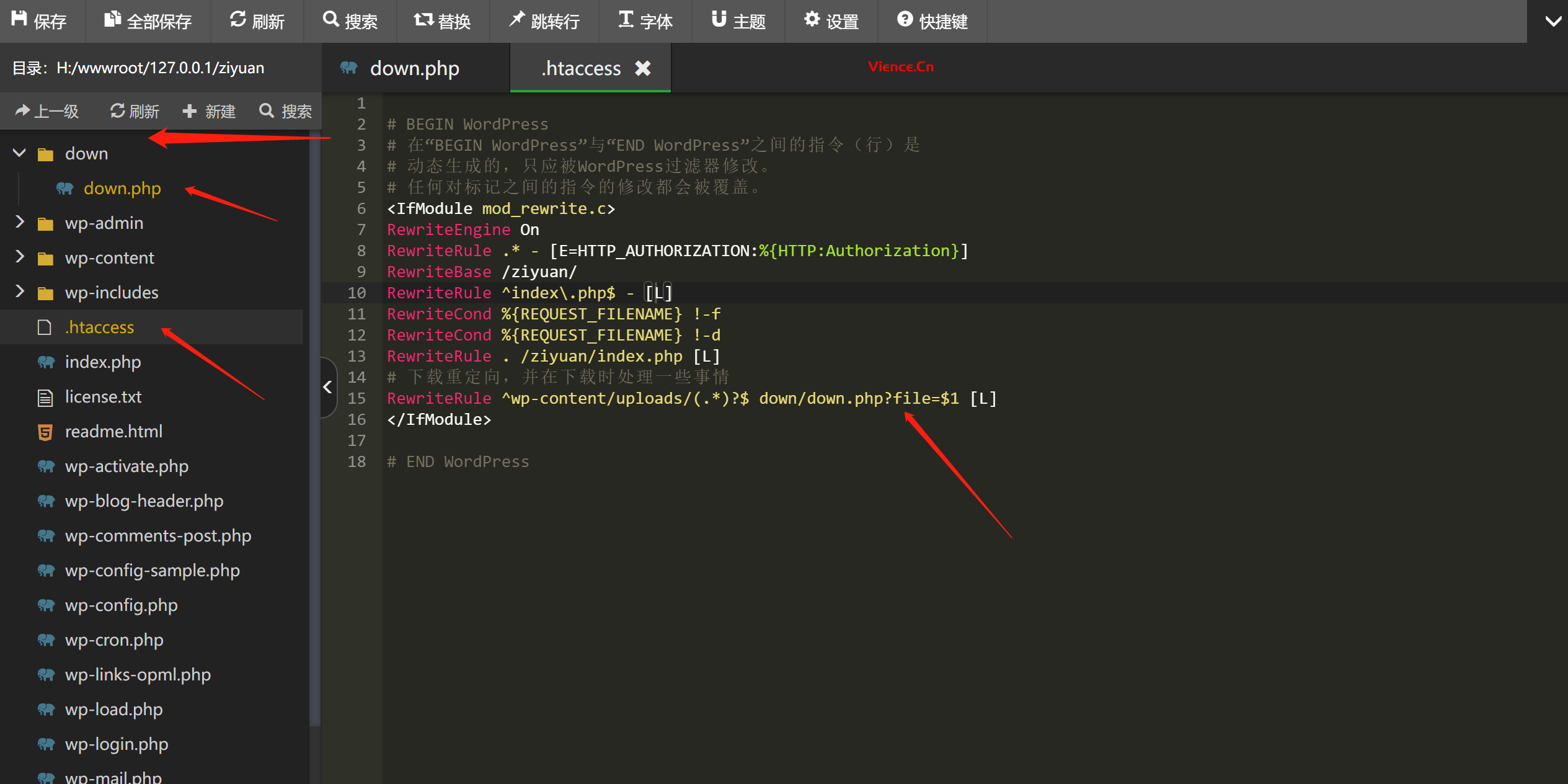Expand top-right toolbar dropdown chevron
Image resolution: width=1568 pixels, height=784 pixels.
pos(1552,21)
